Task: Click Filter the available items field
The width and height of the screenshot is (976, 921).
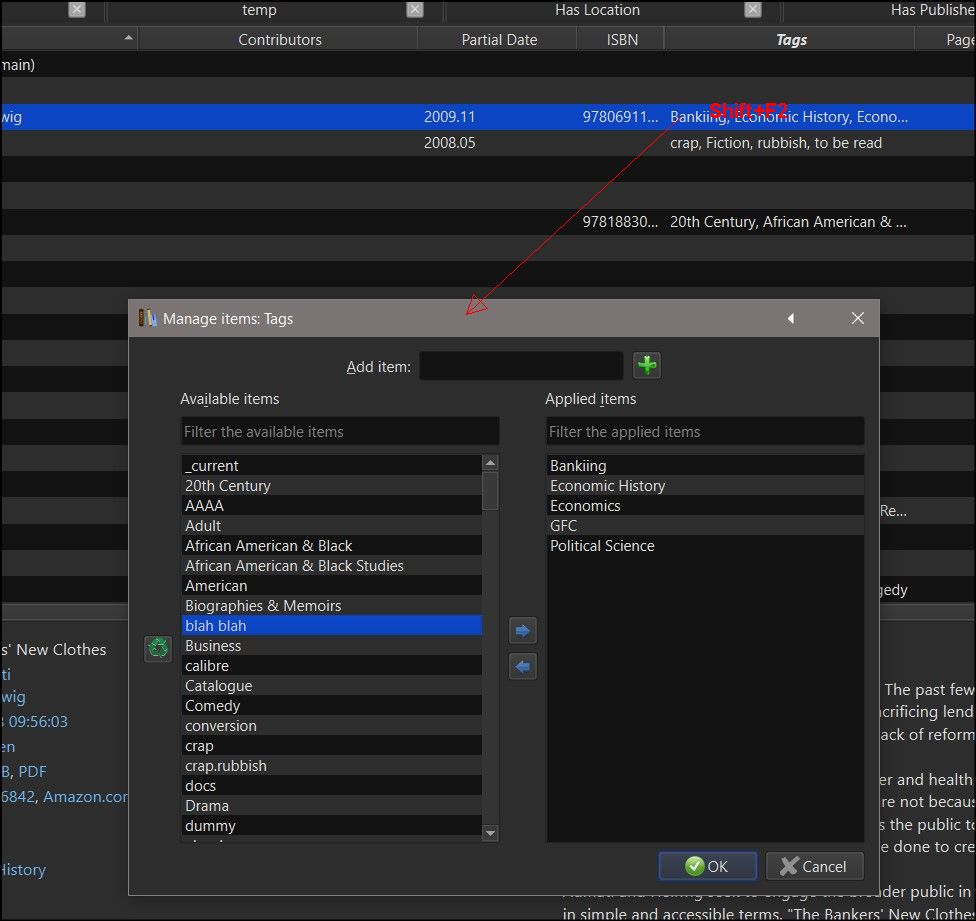Action: point(339,432)
